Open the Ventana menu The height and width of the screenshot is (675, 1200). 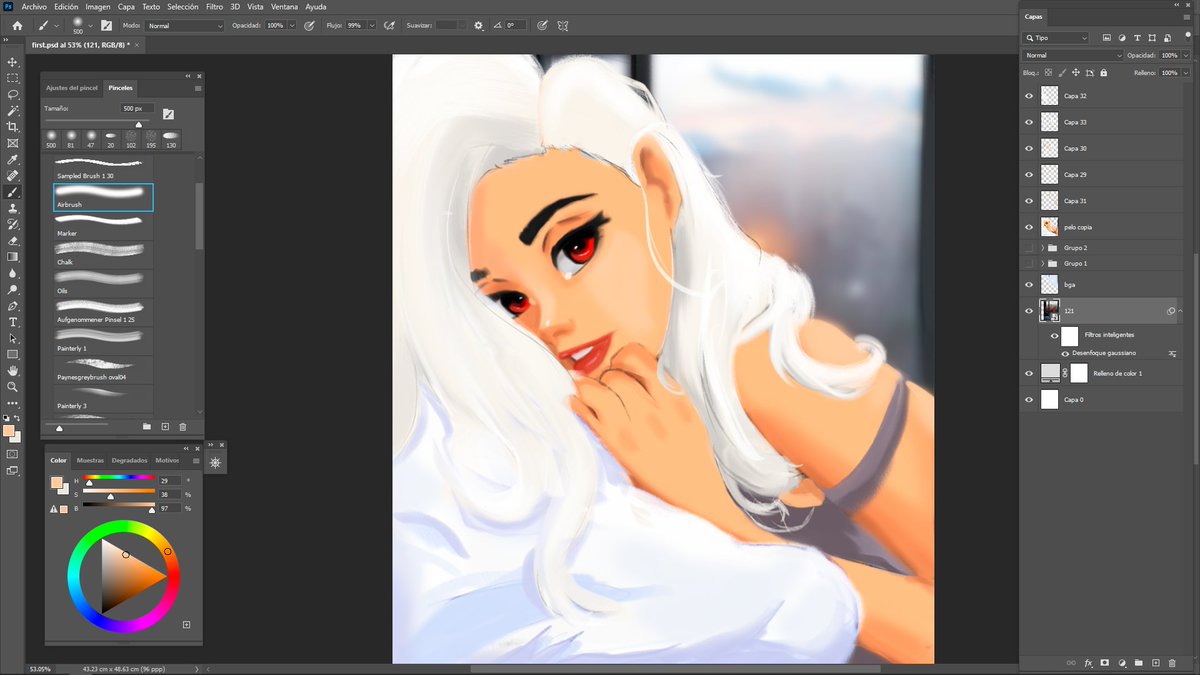coord(284,7)
